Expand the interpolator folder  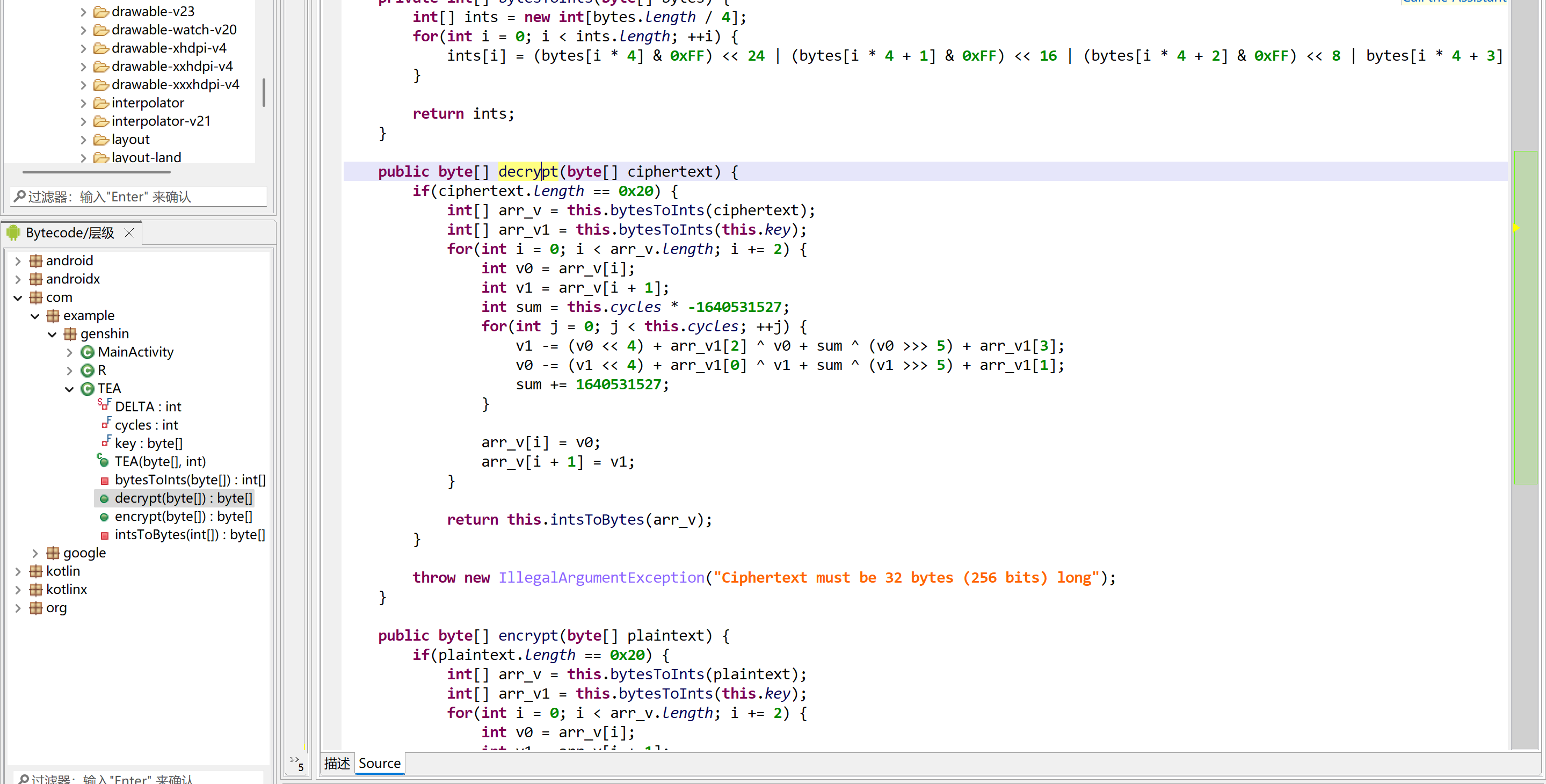83,103
